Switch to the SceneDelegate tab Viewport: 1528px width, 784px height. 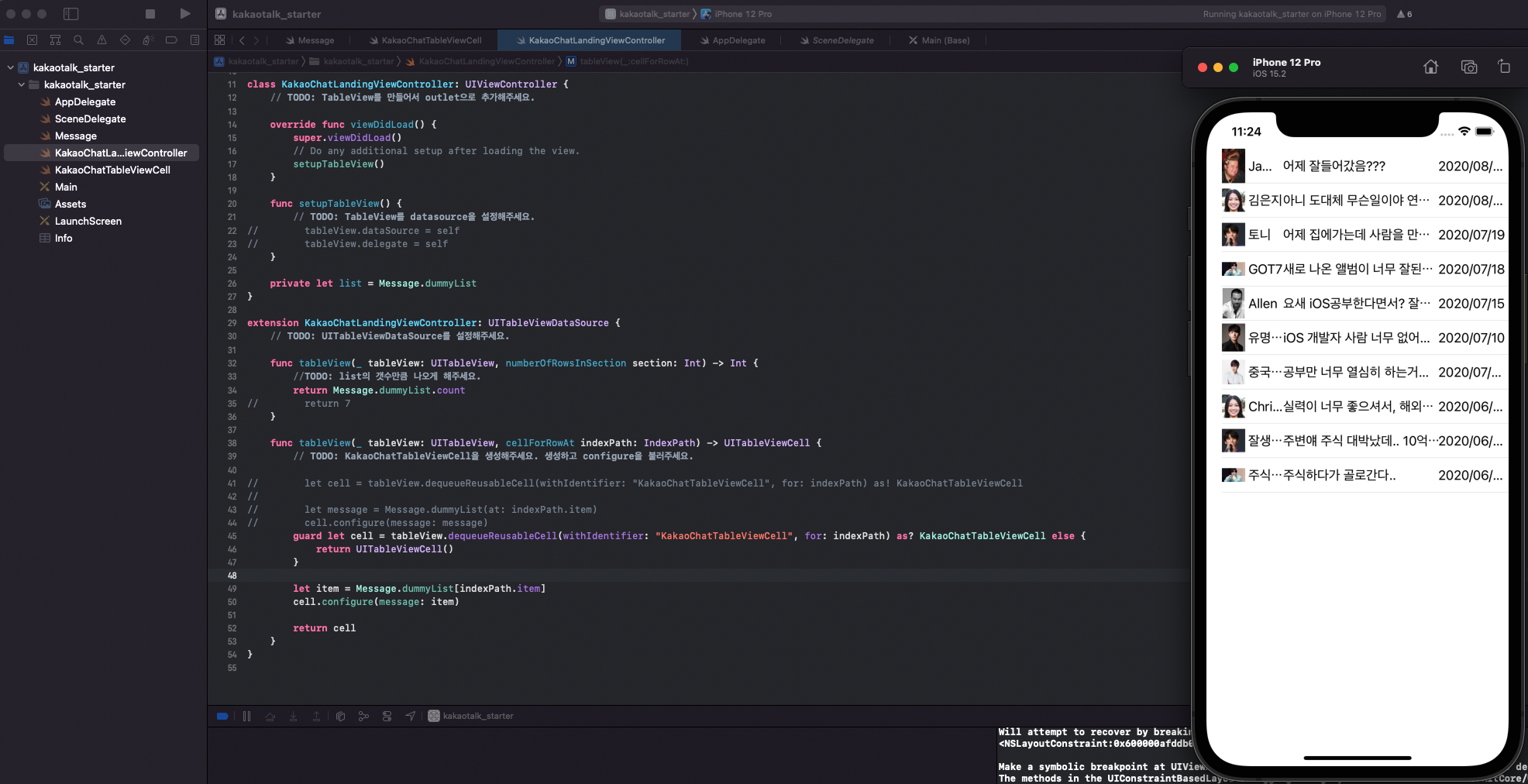(837, 40)
